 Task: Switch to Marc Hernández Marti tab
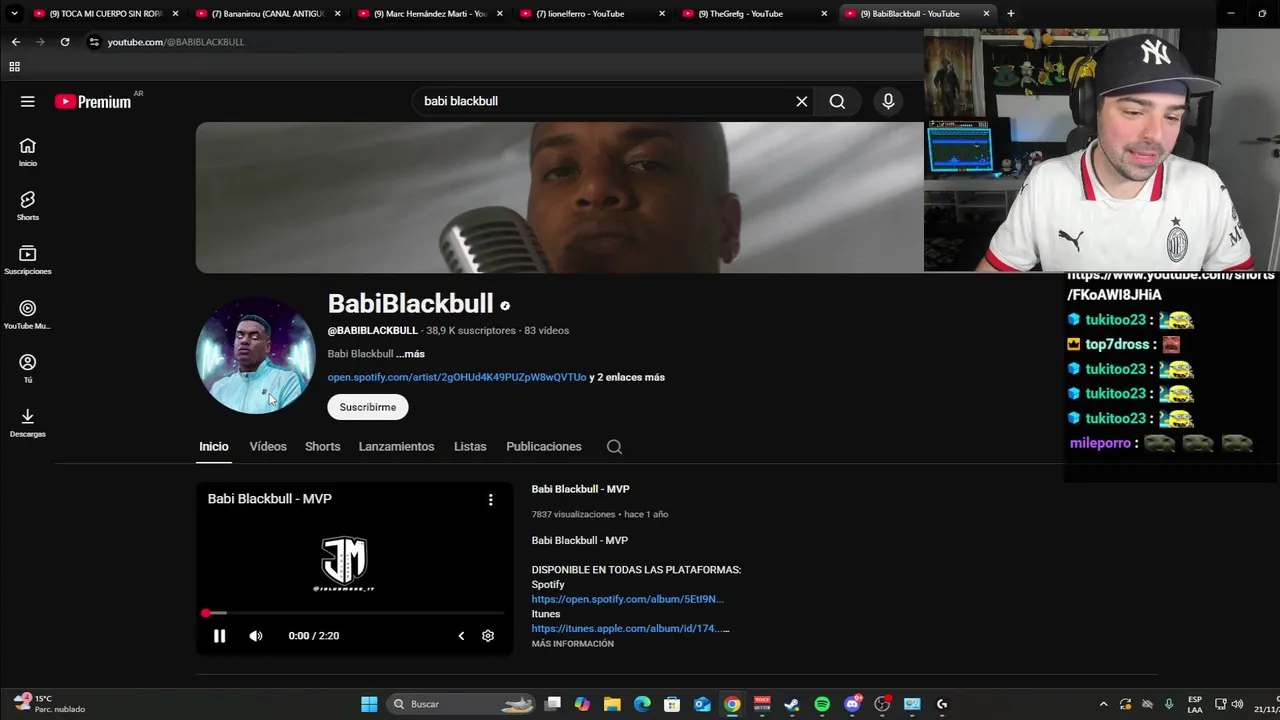[x=428, y=14]
